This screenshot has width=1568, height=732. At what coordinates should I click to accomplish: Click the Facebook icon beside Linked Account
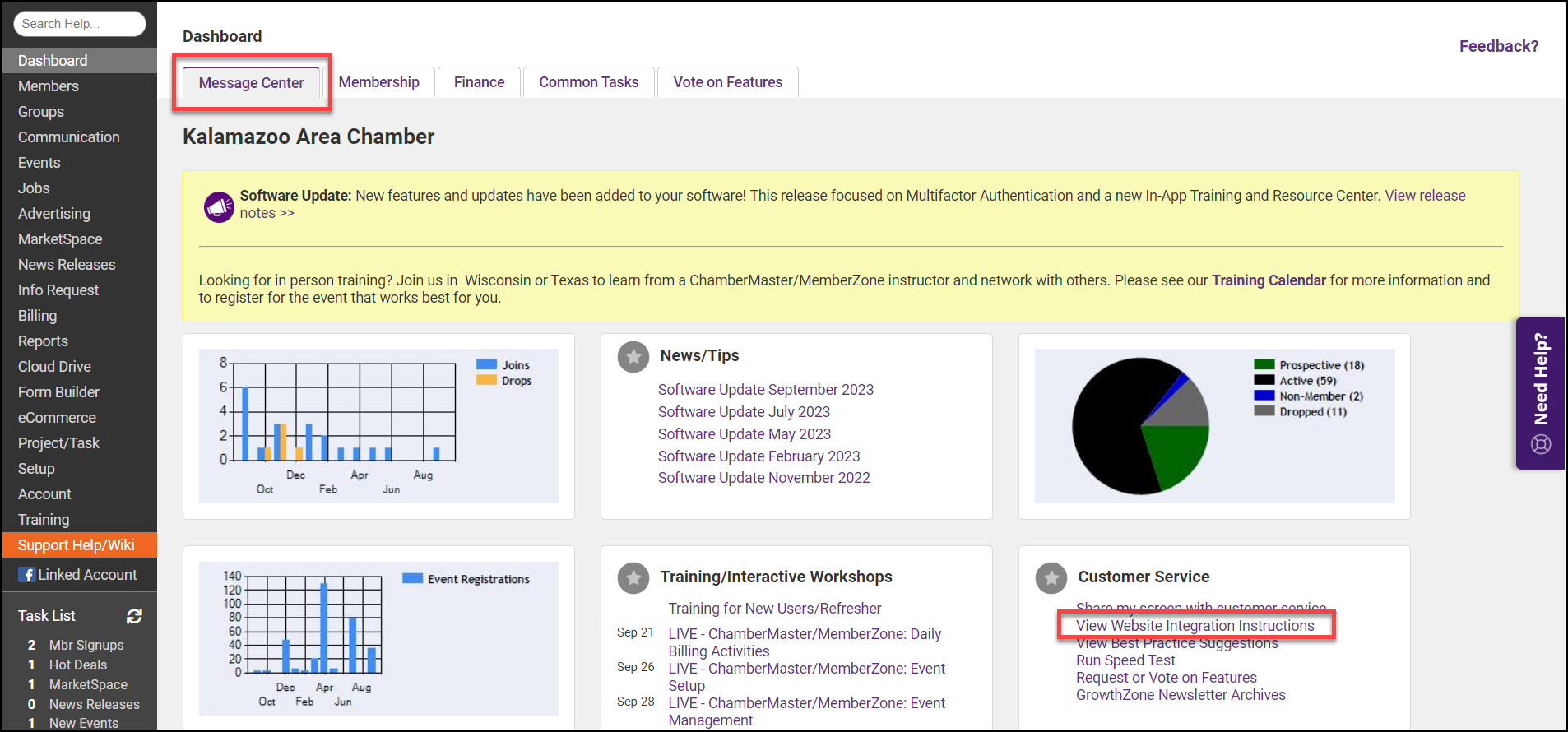coord(27,575)
